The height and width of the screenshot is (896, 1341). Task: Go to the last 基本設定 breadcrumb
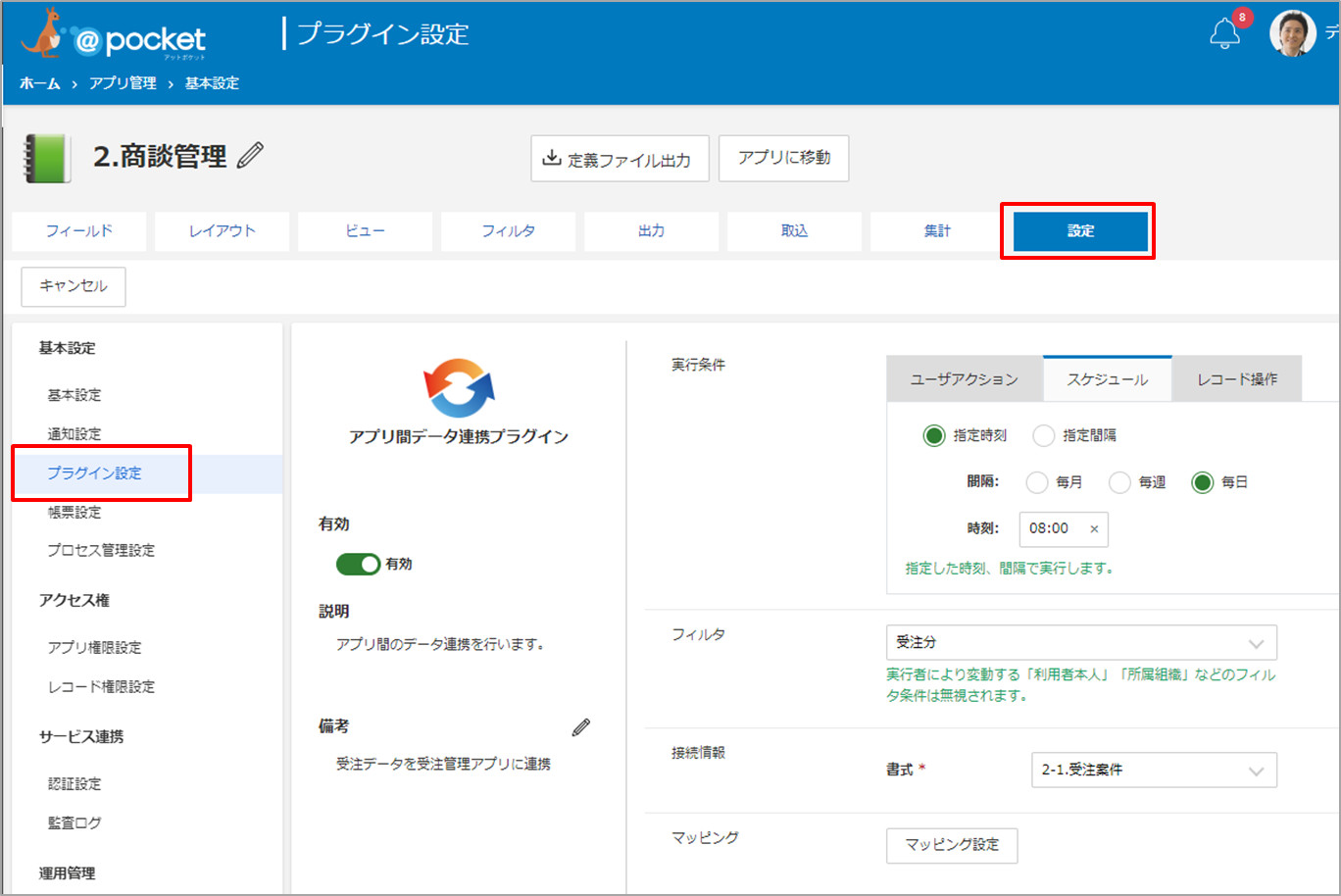[x=212, y=83]
